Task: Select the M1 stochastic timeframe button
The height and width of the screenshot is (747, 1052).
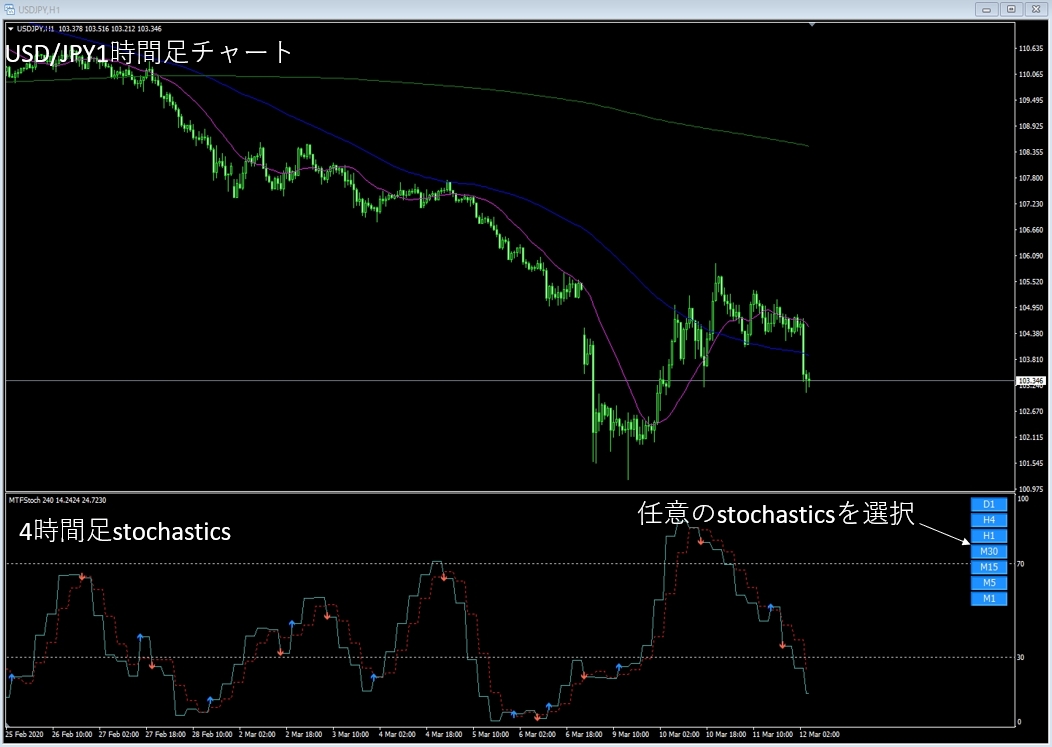Action: (989, 599)
